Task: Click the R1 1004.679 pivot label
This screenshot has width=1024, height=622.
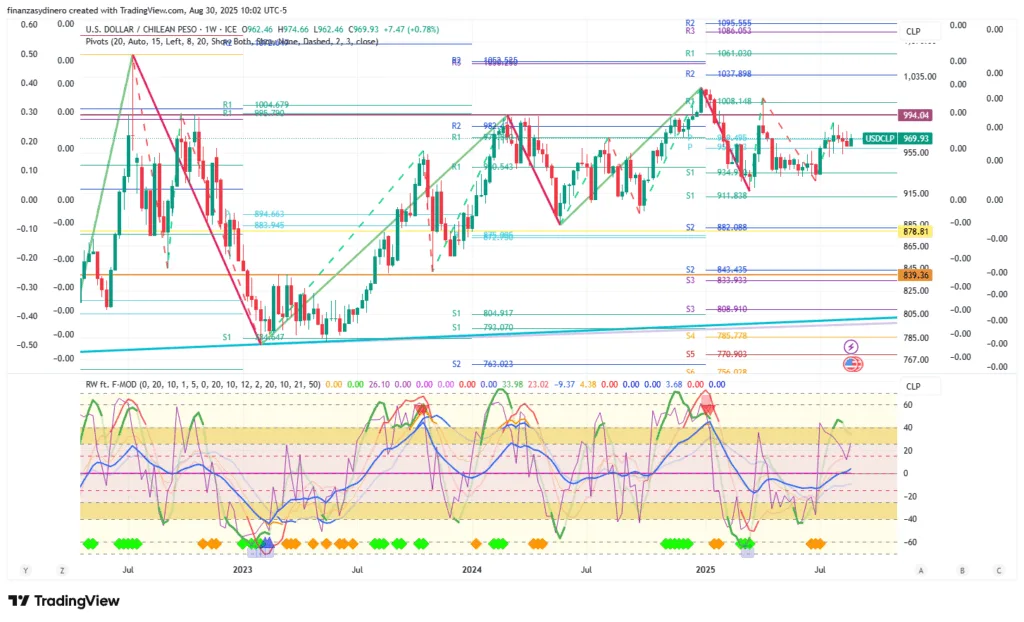Action: click(x=255, y=105)
